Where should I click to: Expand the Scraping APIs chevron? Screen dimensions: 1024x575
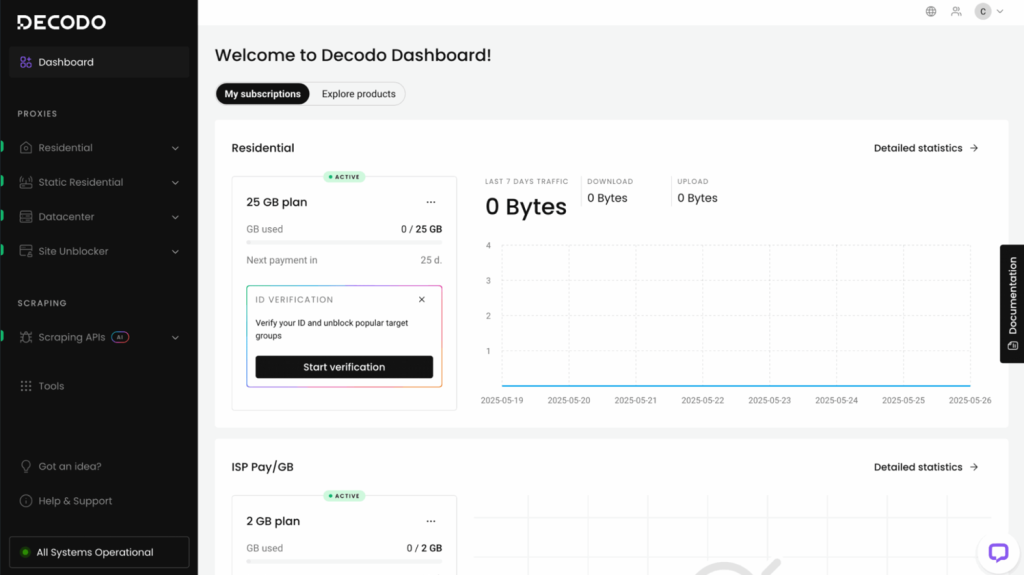tap(175, 338)
